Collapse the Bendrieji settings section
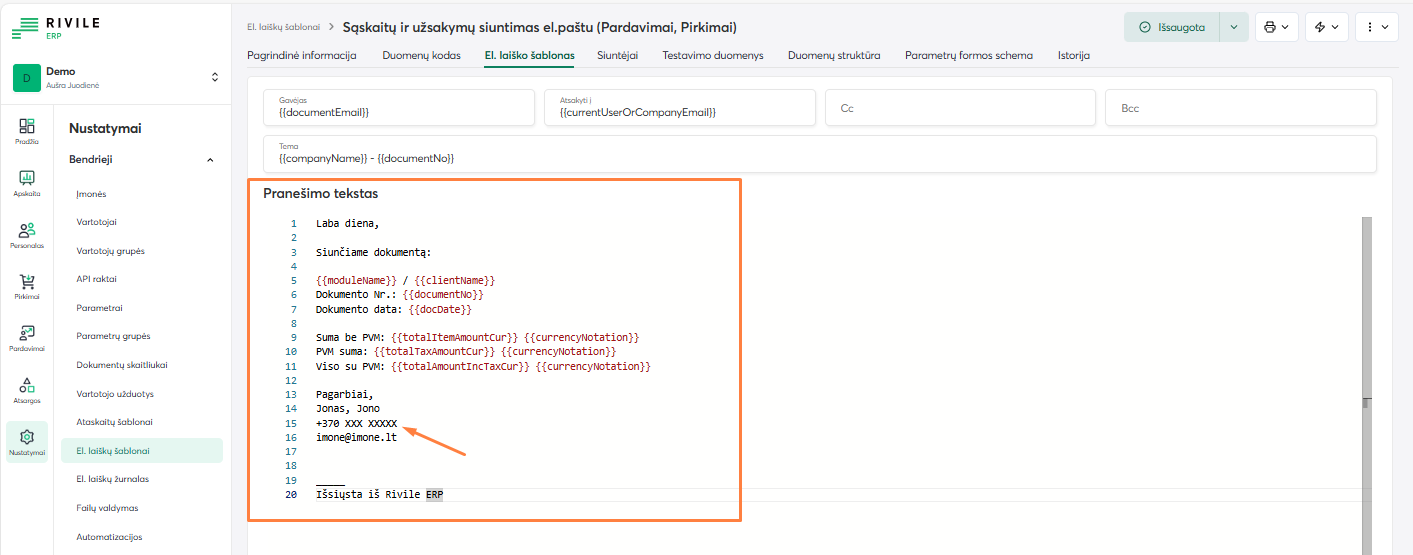This screenshot has height=555, width=1413. pos(210,160)
